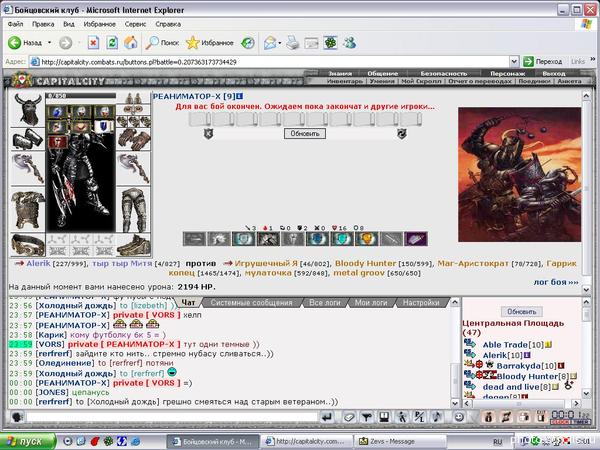The width and height of the screenshot is (600, 450).
Task: Click the smiley emoticon icon below chat
Action: [459, 417]
